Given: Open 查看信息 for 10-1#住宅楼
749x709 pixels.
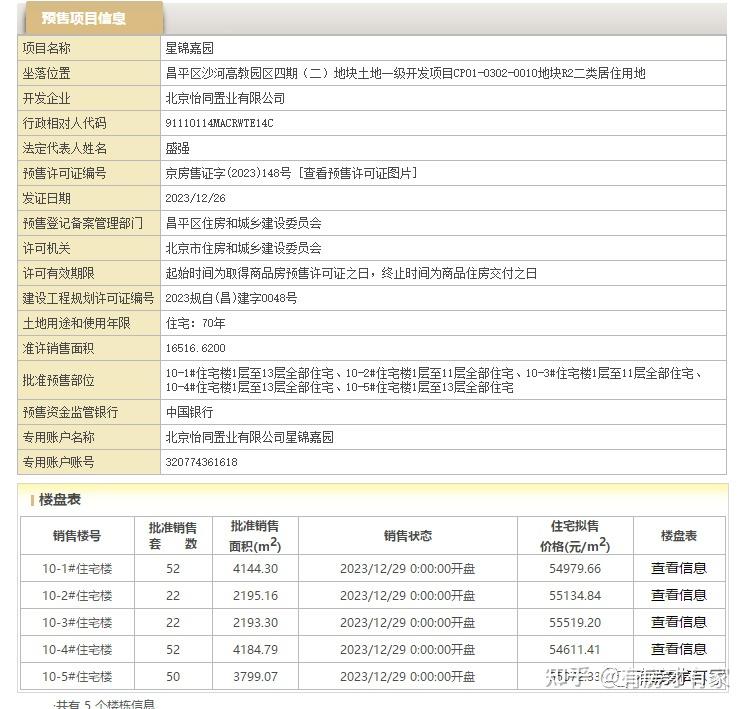Looking at the screenshot, I should click(x=678, y=568).
